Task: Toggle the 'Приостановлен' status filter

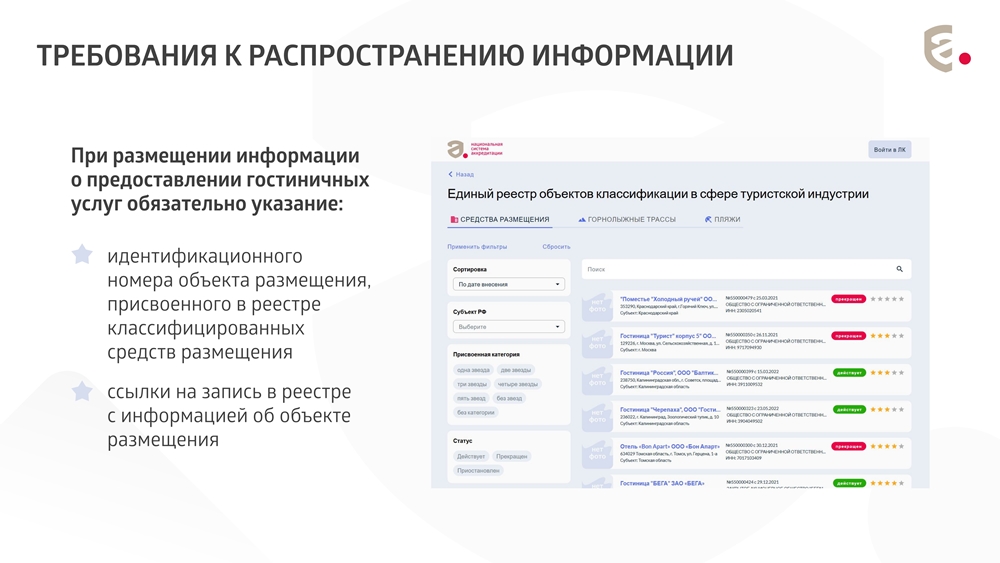Action: click(x=478, y=471)
